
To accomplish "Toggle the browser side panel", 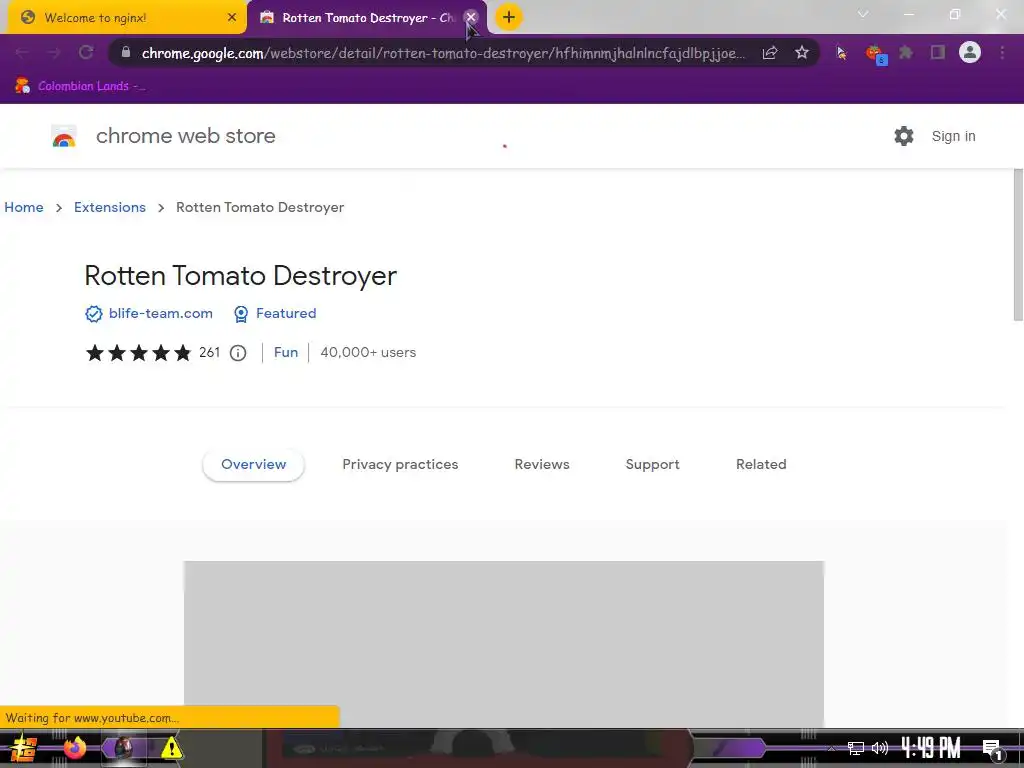I will click(938, 52).
